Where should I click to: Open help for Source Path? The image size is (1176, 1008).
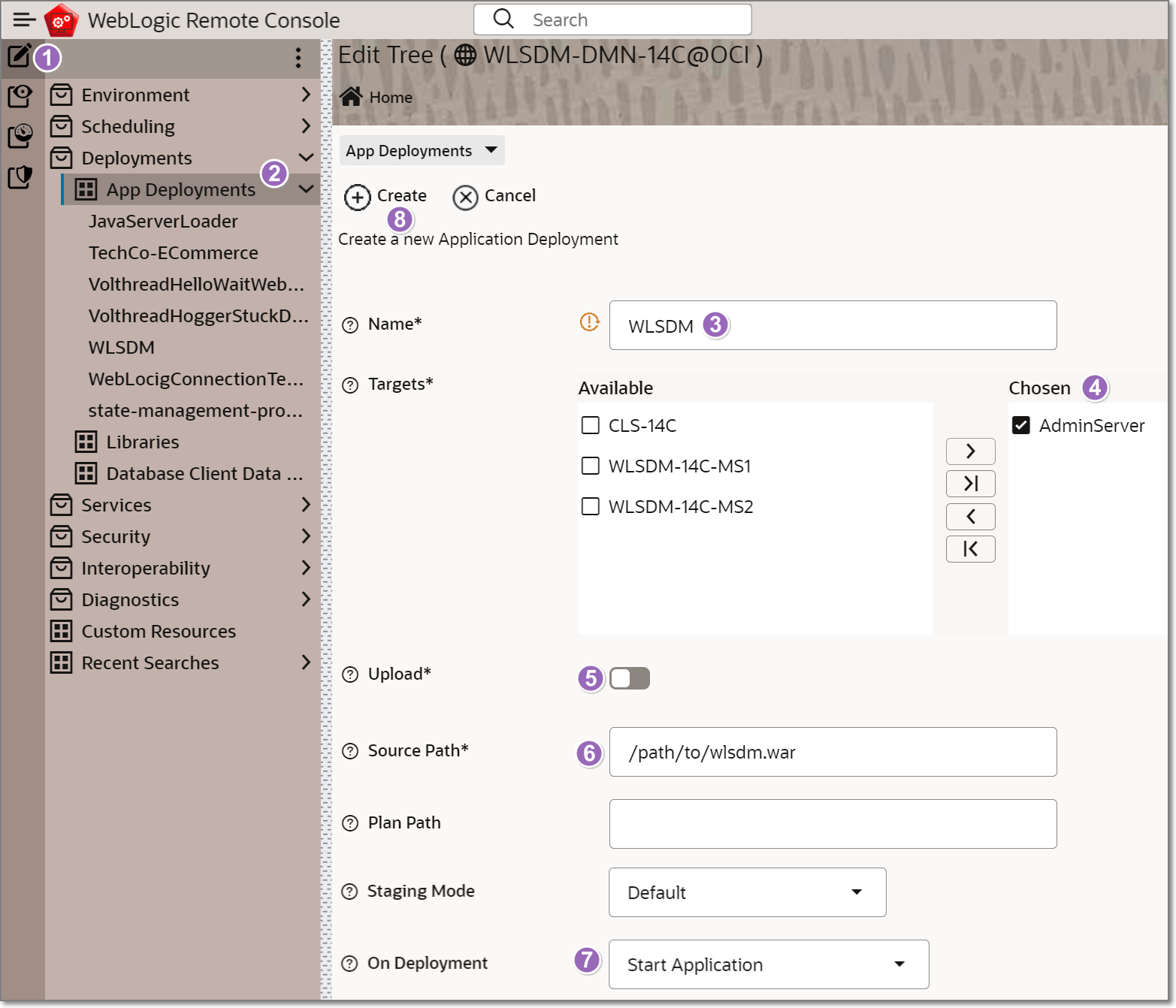click(x=350, y=751)
